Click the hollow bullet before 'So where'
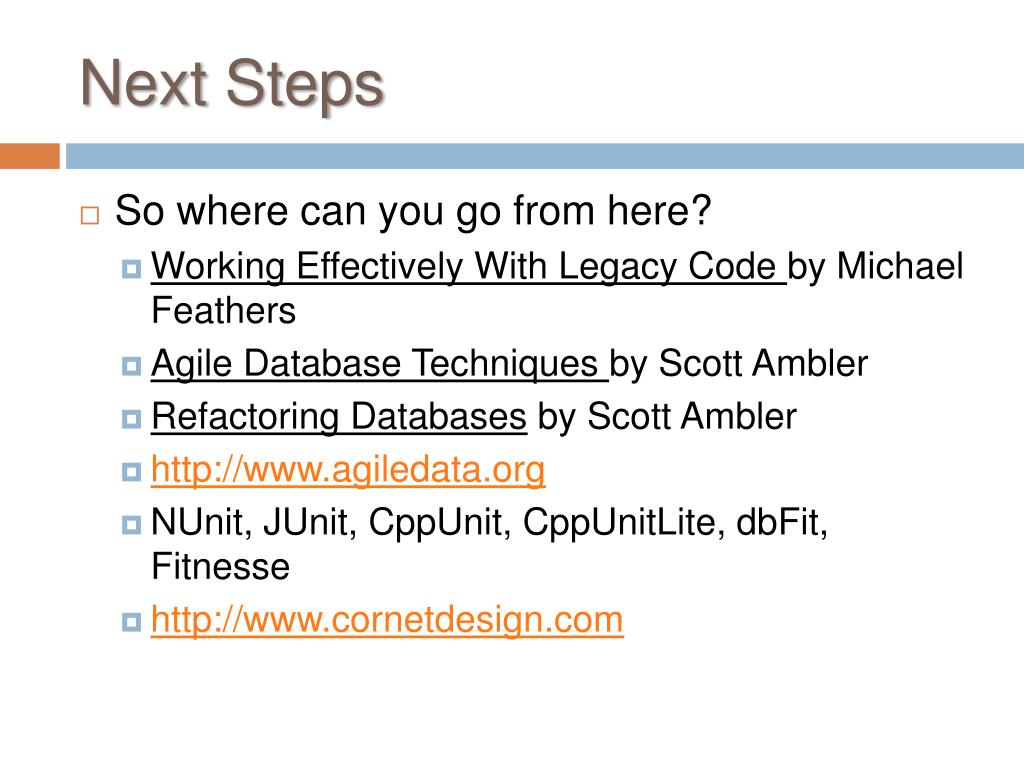1024x768 pixels. pyautogui.click(x=90, y=216)
